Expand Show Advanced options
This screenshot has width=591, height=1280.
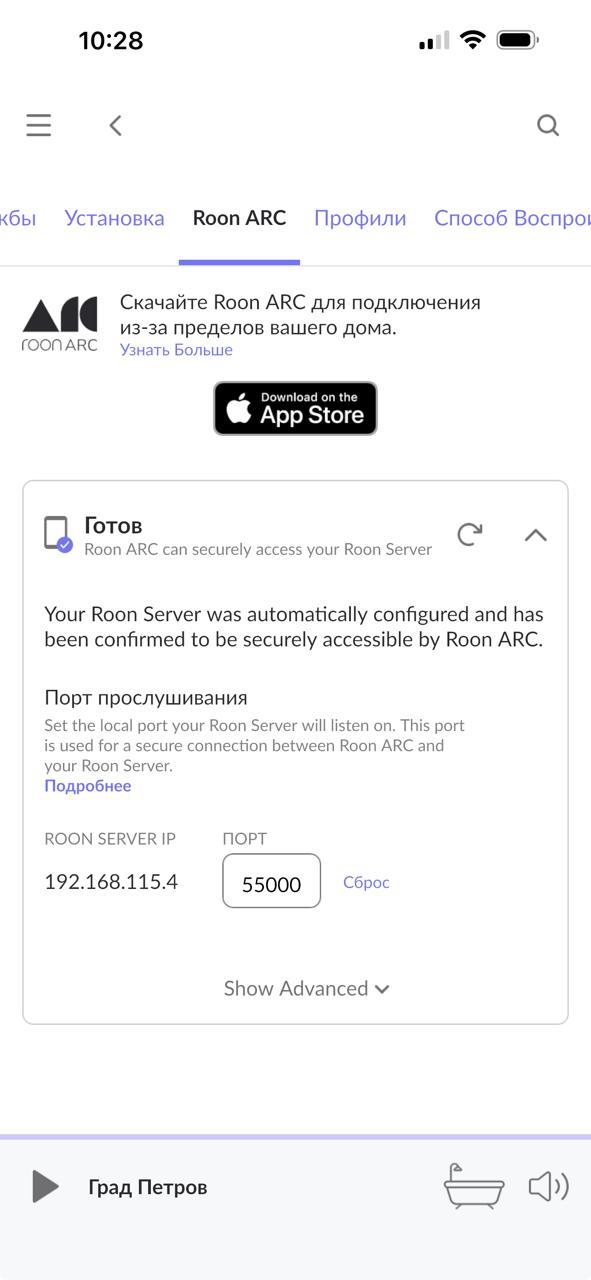[307, 988]
